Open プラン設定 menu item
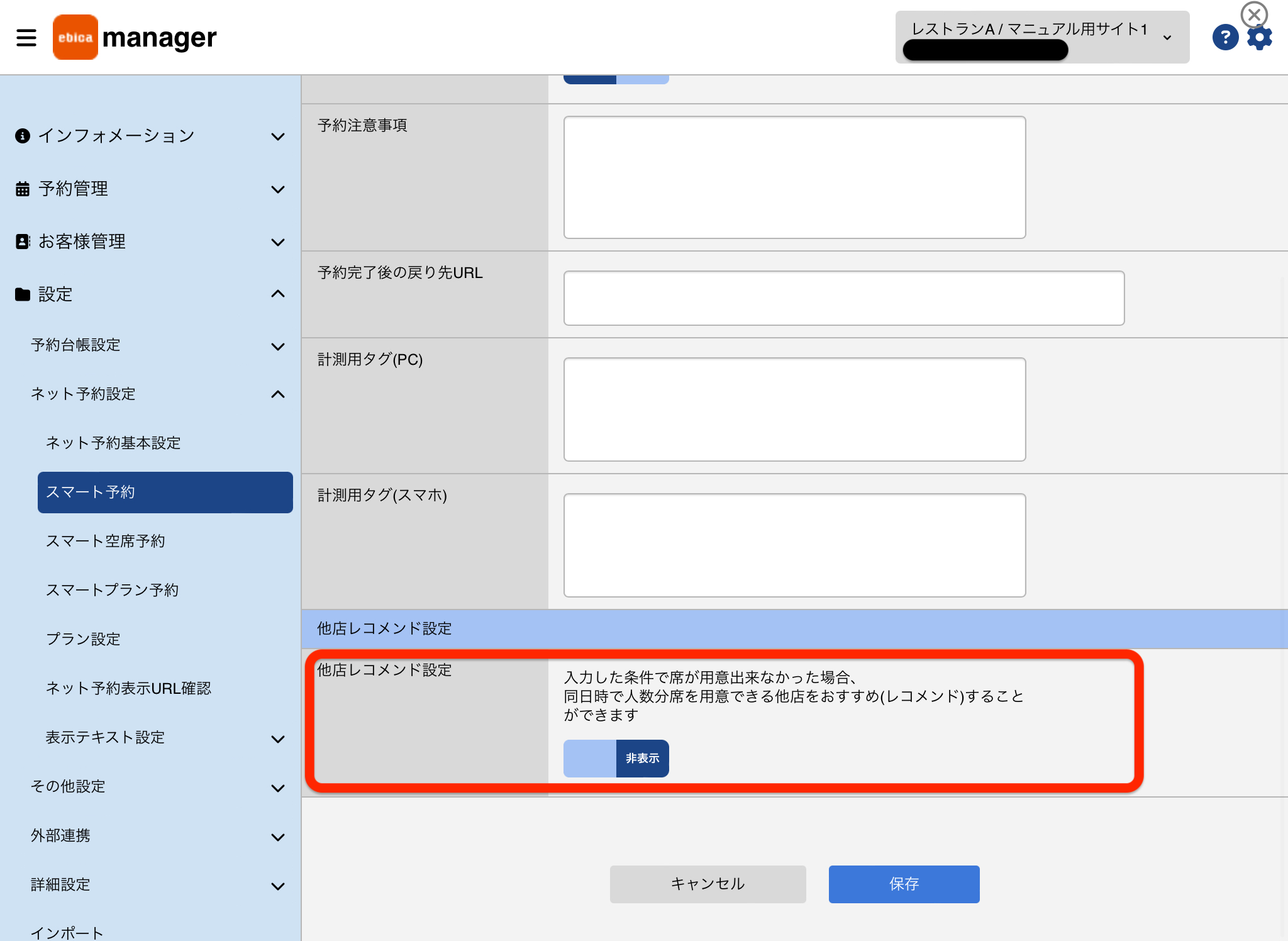1288x941 pixels. pos(83,639)
